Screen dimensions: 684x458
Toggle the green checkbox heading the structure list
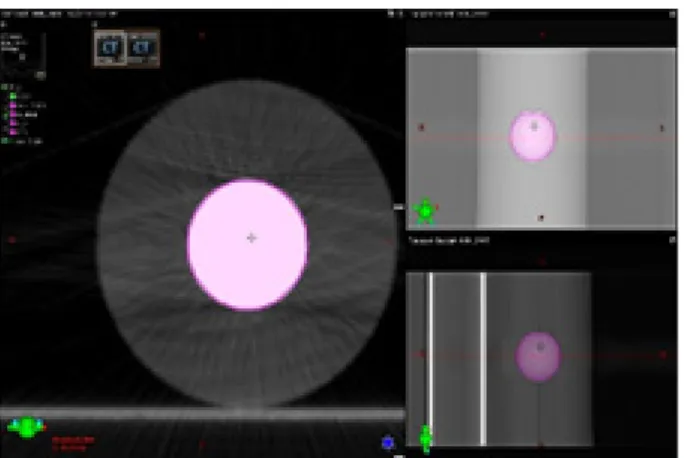coord(4,87)
